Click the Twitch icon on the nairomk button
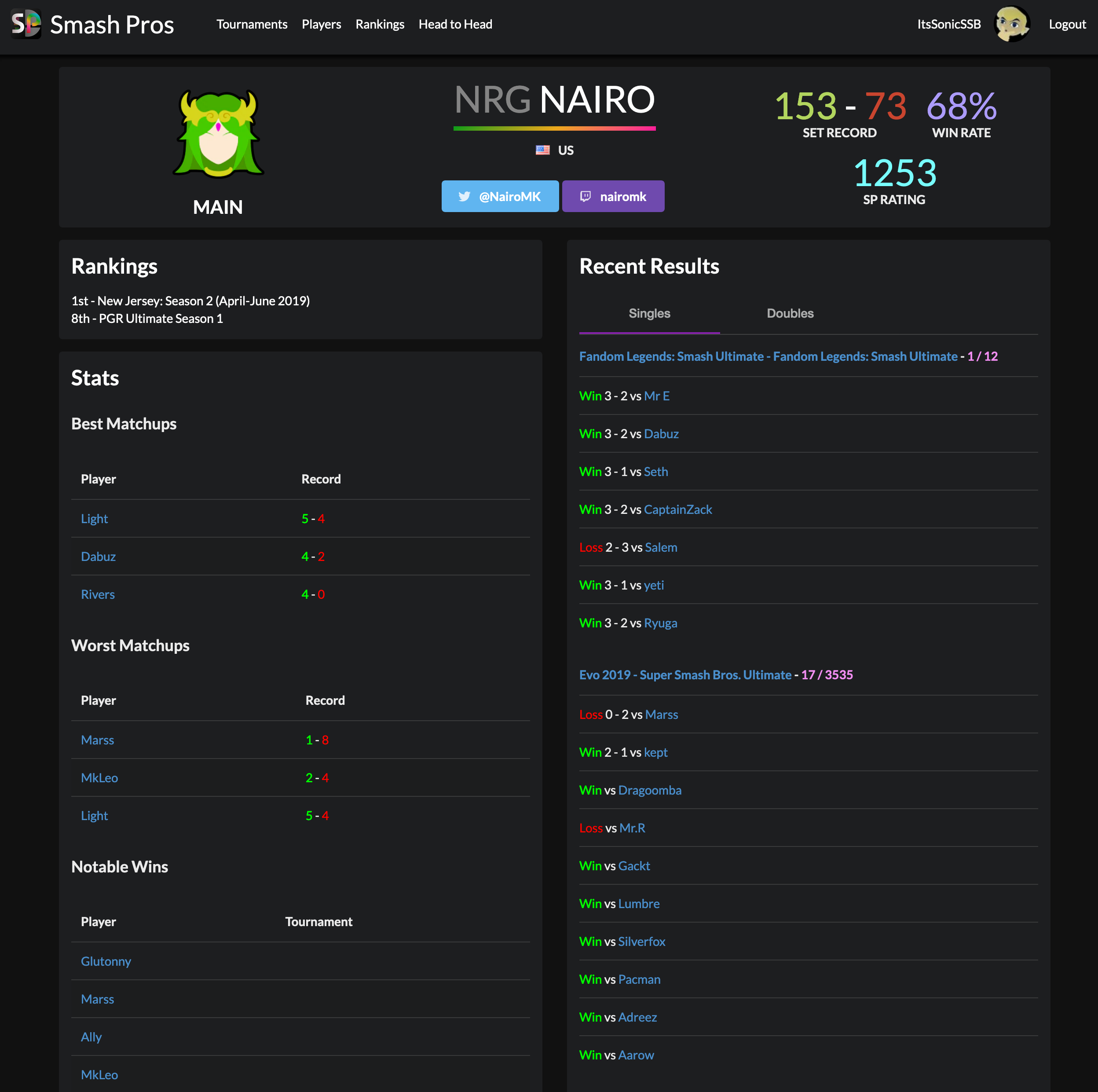This screenshot has height=1092, width=1098. pyautogui.click(x=586, y=197)
